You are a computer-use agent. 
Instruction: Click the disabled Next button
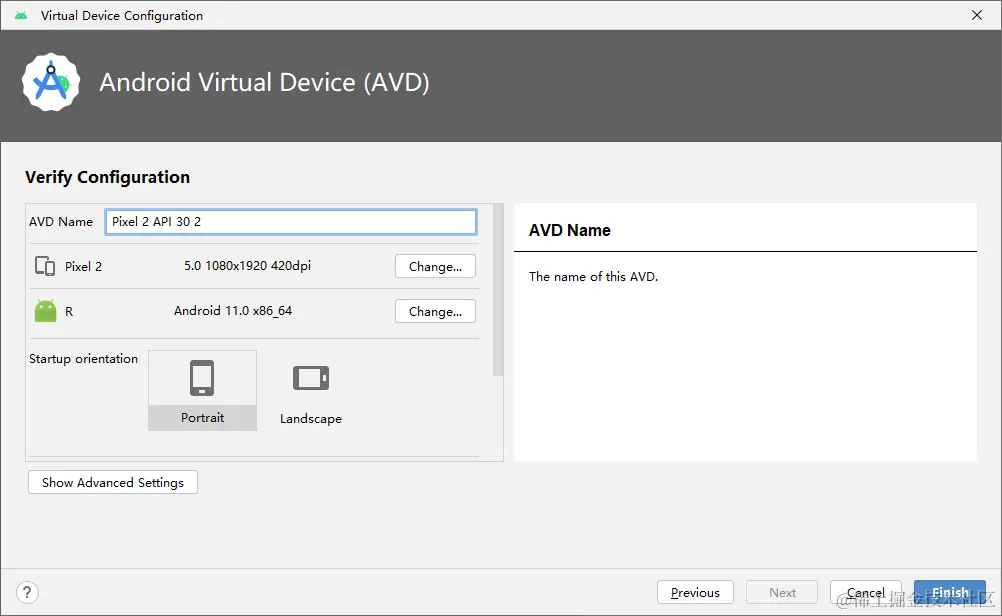coord(782,592)
